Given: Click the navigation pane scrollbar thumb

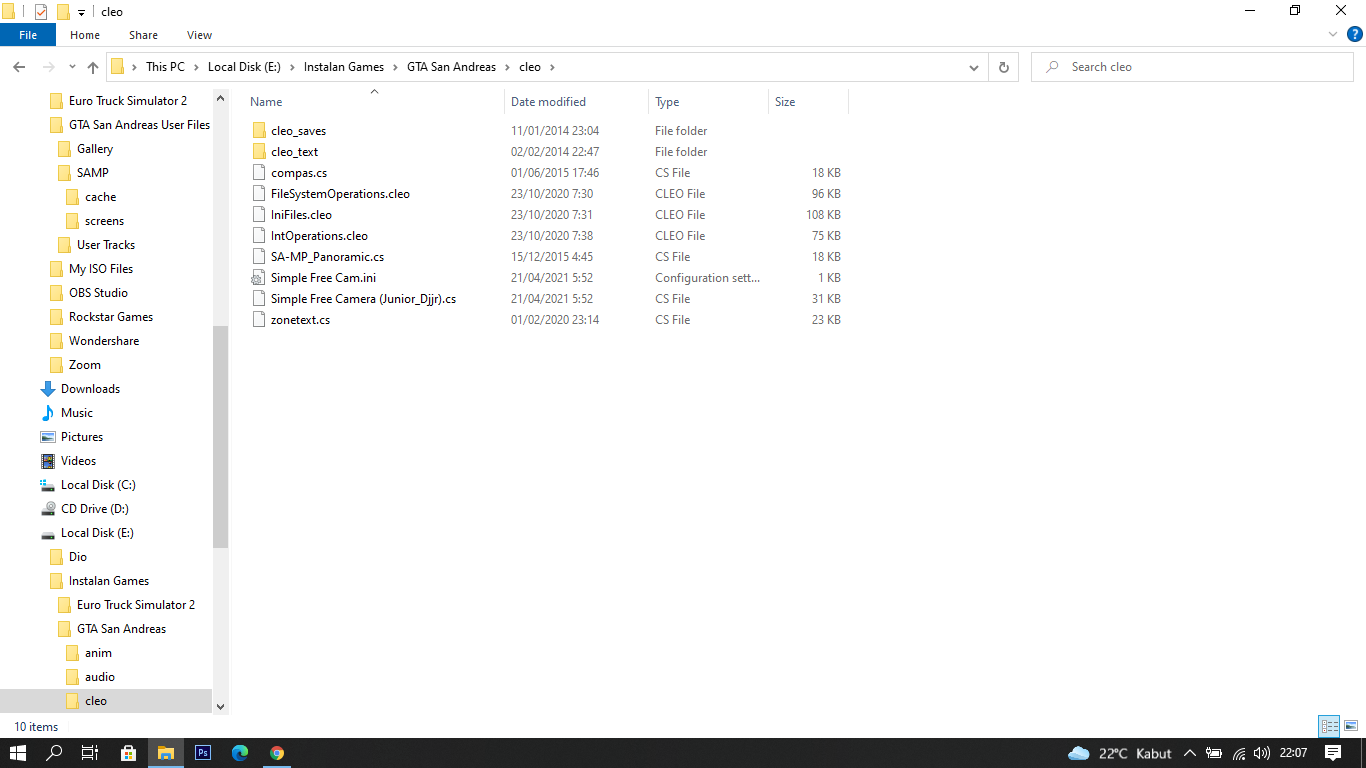Looking at the screenshot, I should tap(220, 437).
